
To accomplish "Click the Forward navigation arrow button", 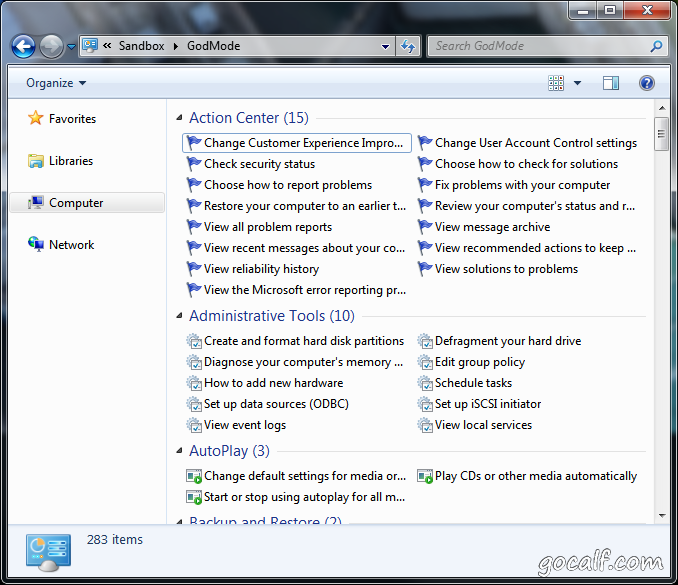I will tap(51, 46).
